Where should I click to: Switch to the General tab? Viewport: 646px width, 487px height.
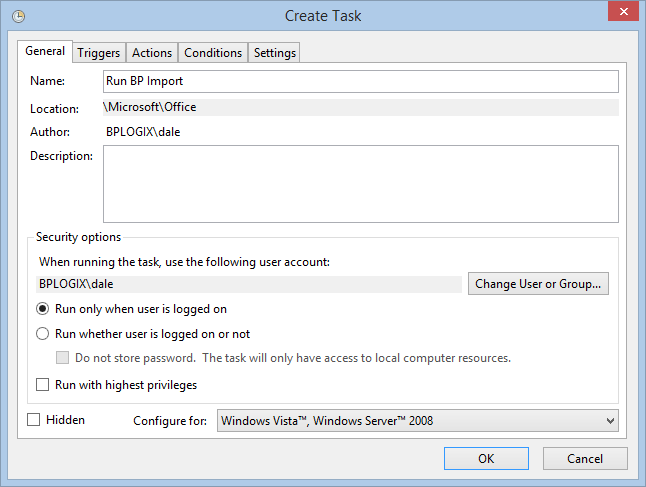click(45, 51)
